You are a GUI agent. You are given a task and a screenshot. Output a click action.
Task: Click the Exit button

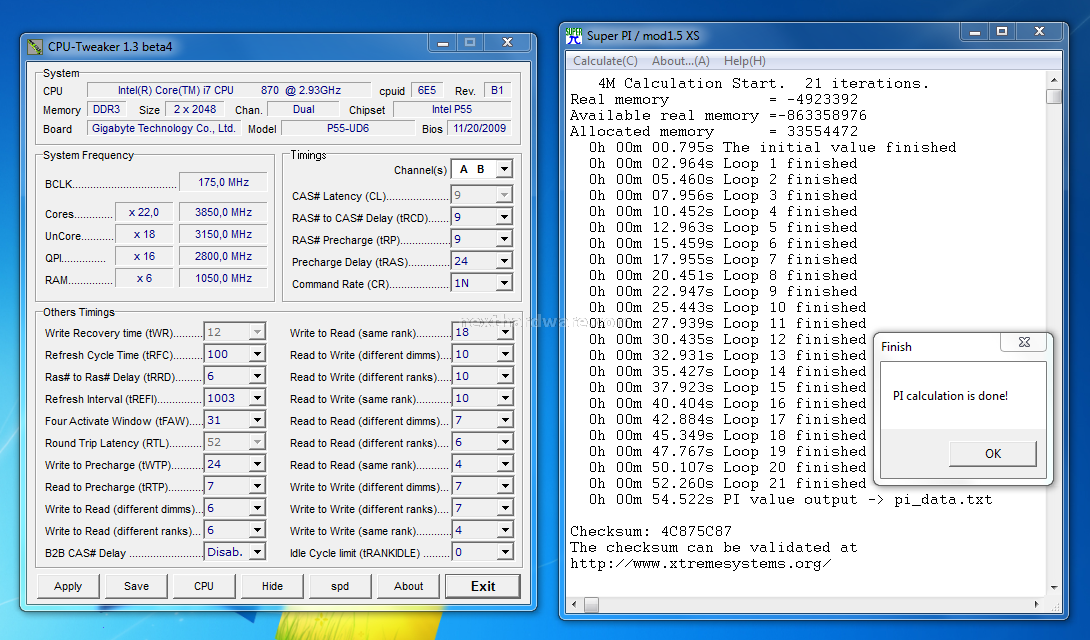click(x=482, y=586)
